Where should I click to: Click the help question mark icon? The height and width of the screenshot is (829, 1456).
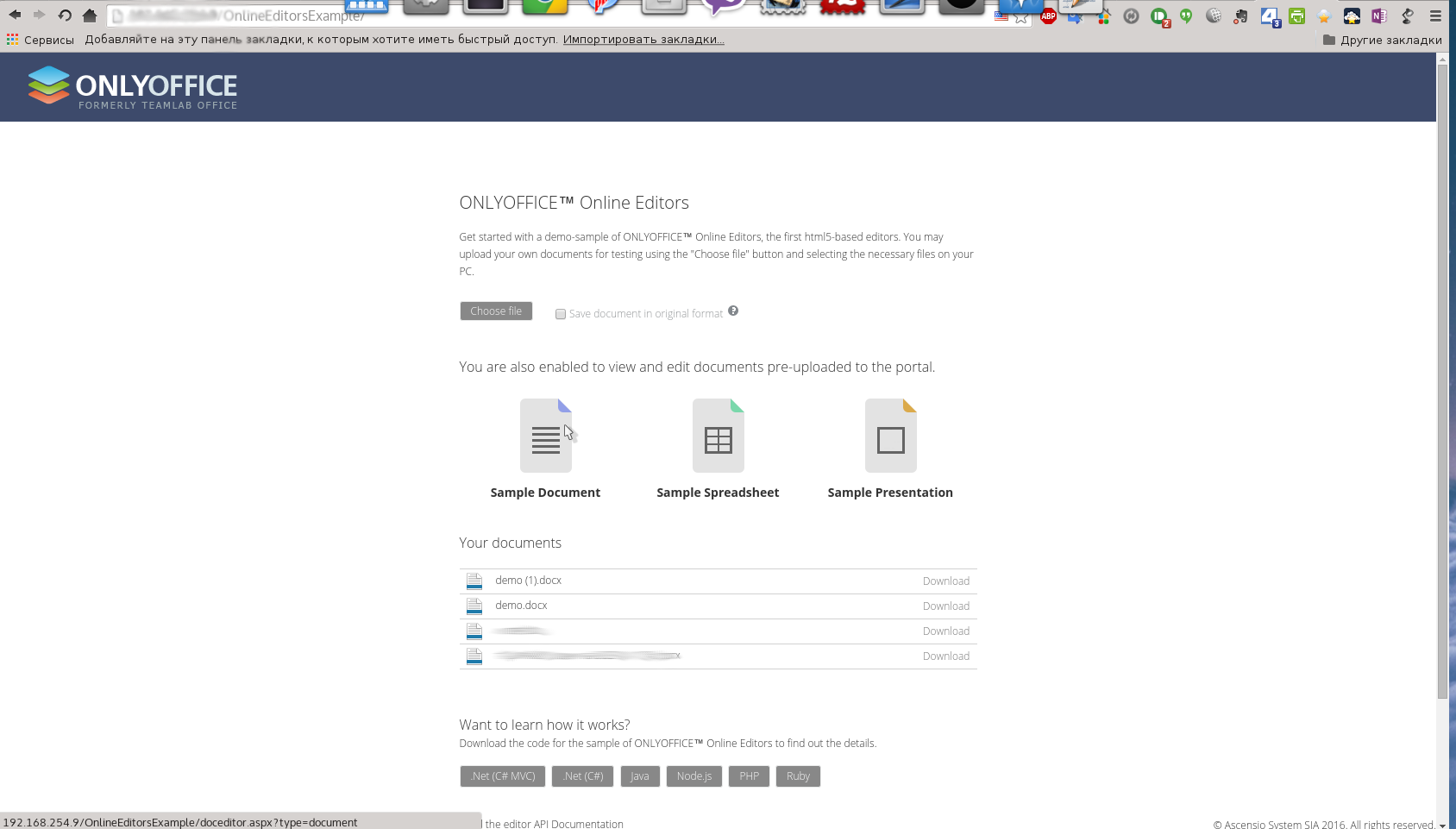[x=733, y=311]
